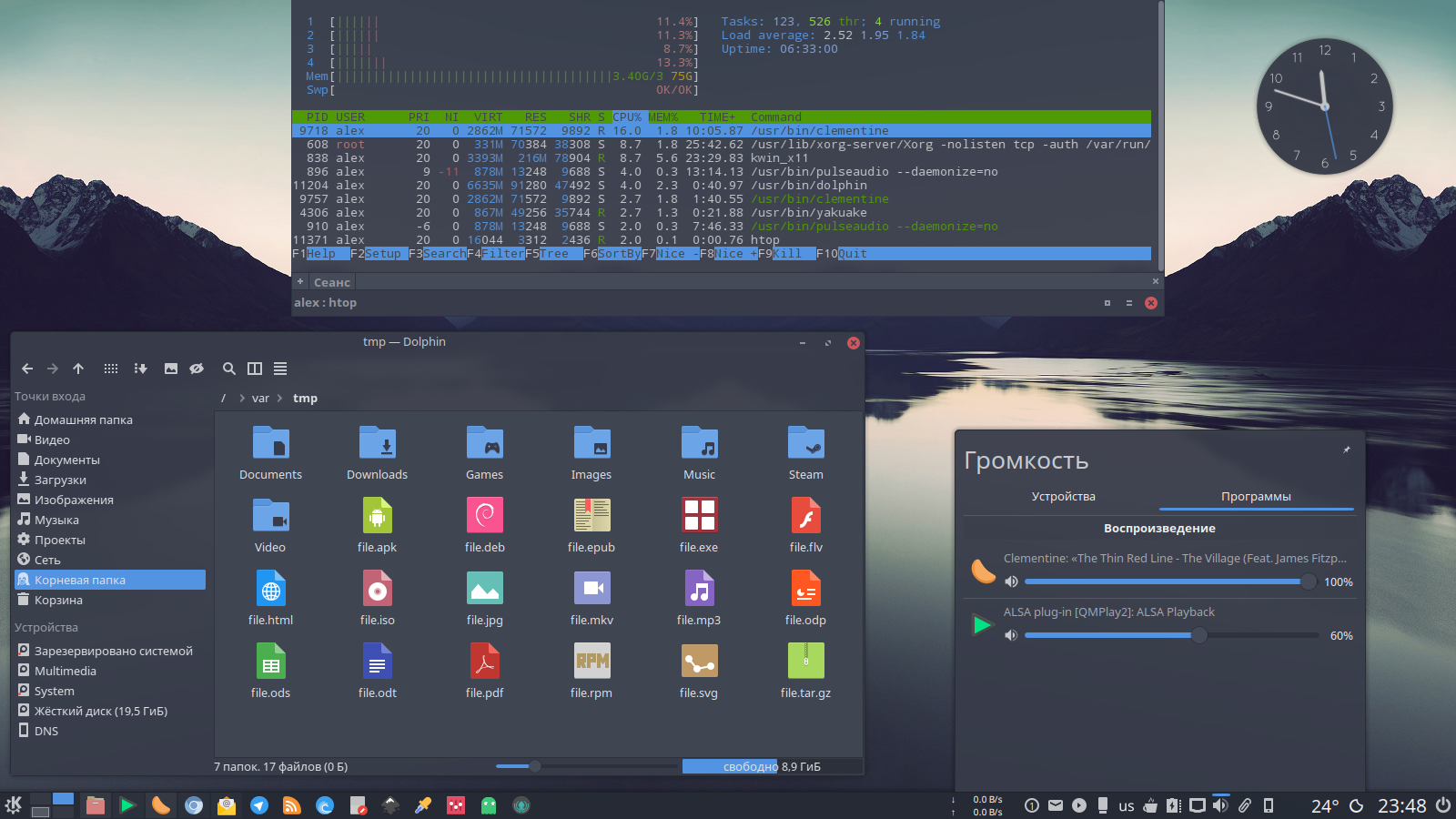Click F3 Search in htop
The image size is (1456, 819).
(438, 254)
